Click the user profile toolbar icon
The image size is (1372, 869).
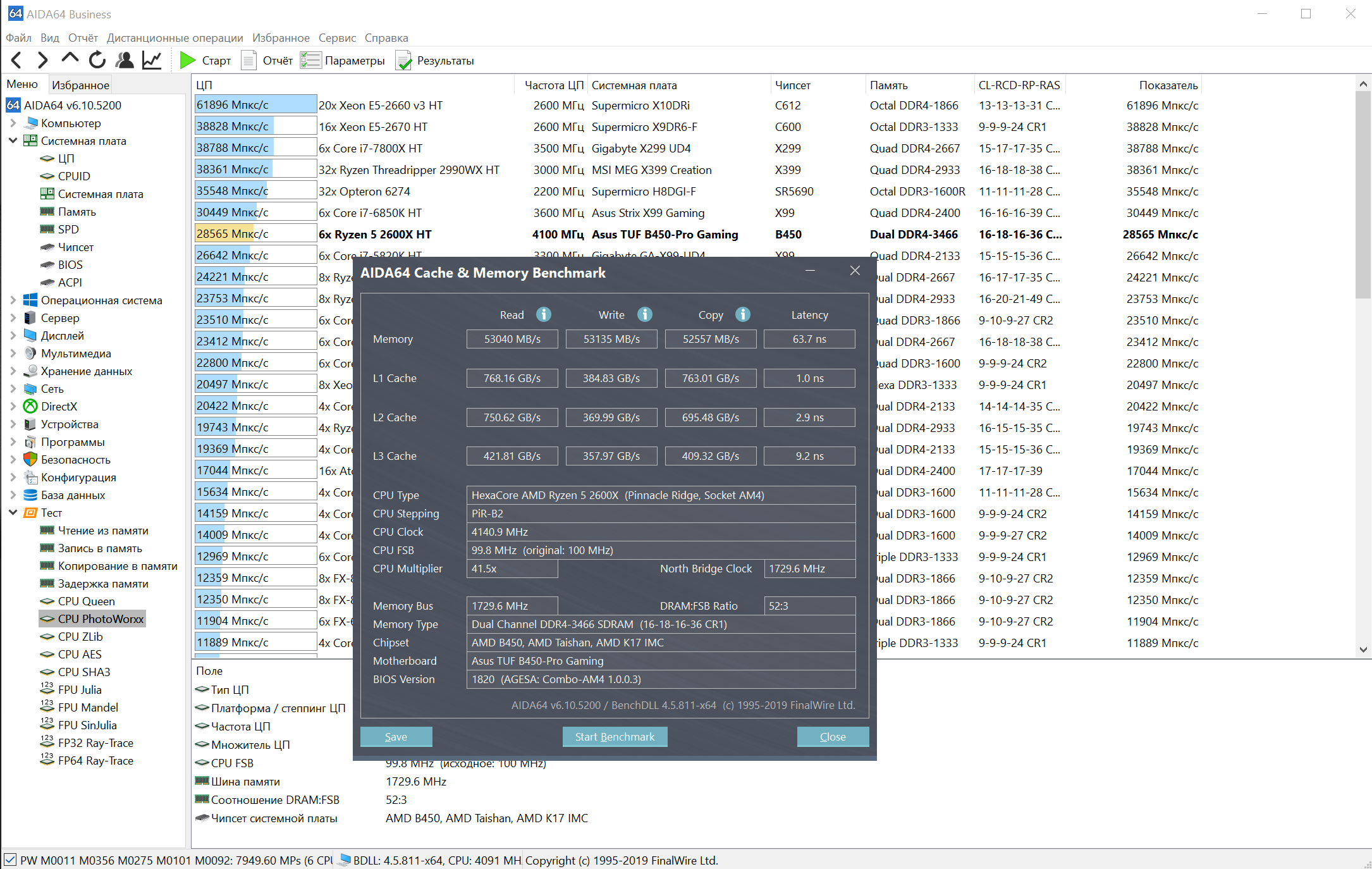click(125, 60)
